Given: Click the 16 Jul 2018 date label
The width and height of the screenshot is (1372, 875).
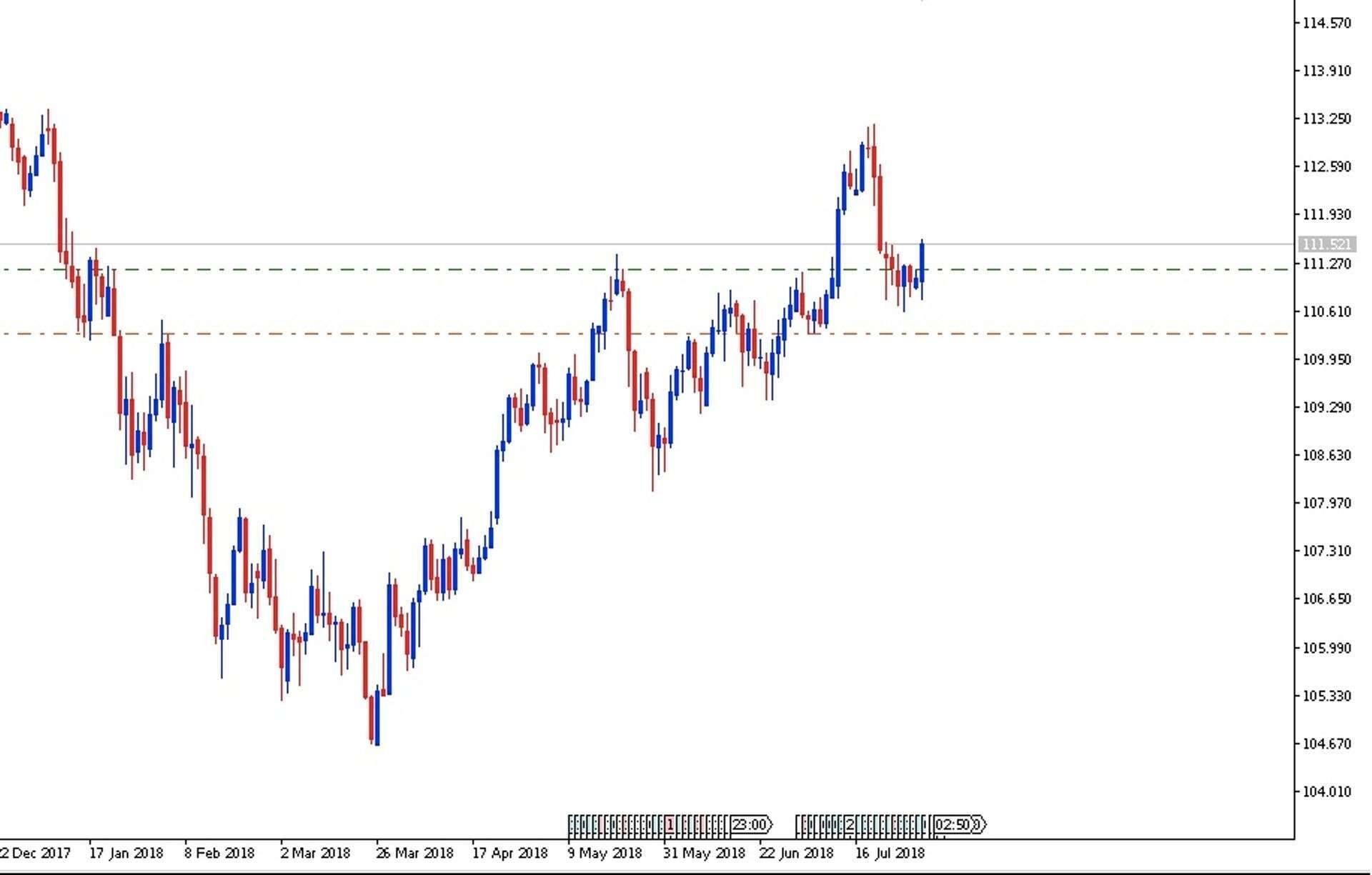Looking at the screenshot, I should [890, 853].
